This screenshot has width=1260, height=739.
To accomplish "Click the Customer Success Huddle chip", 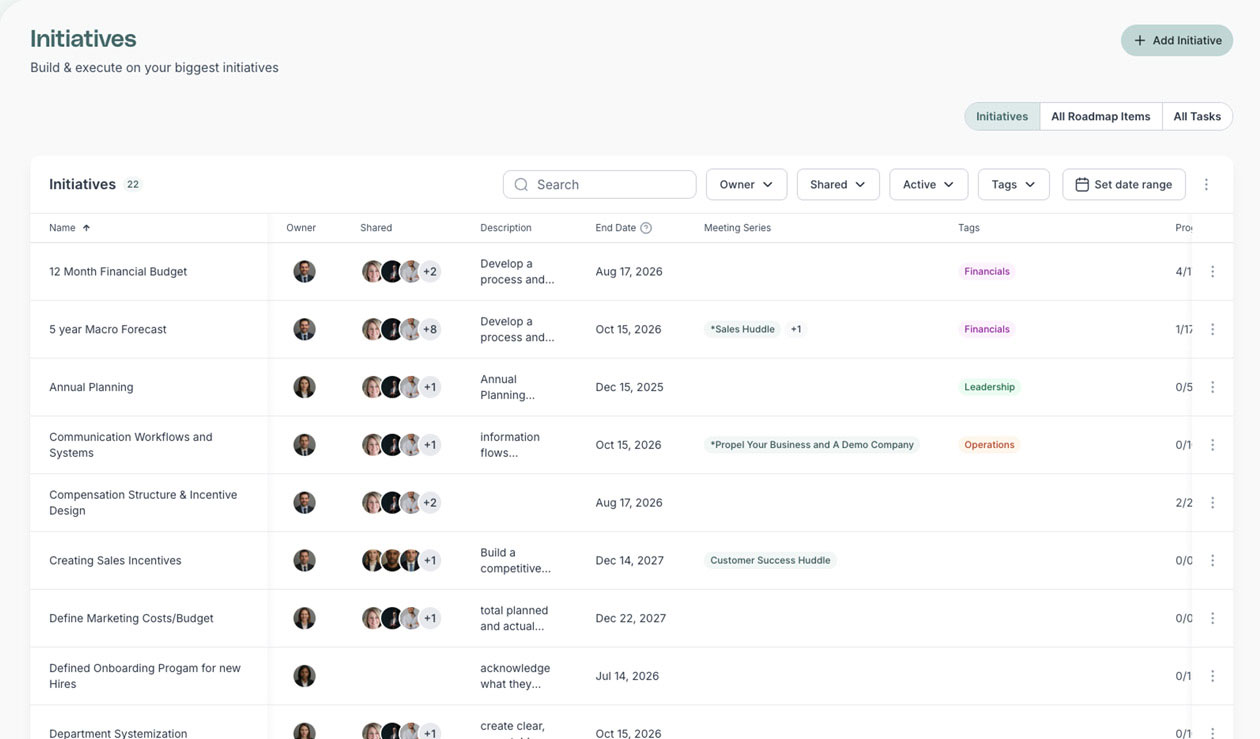I will pyautogui.click(x=770, y=560).
